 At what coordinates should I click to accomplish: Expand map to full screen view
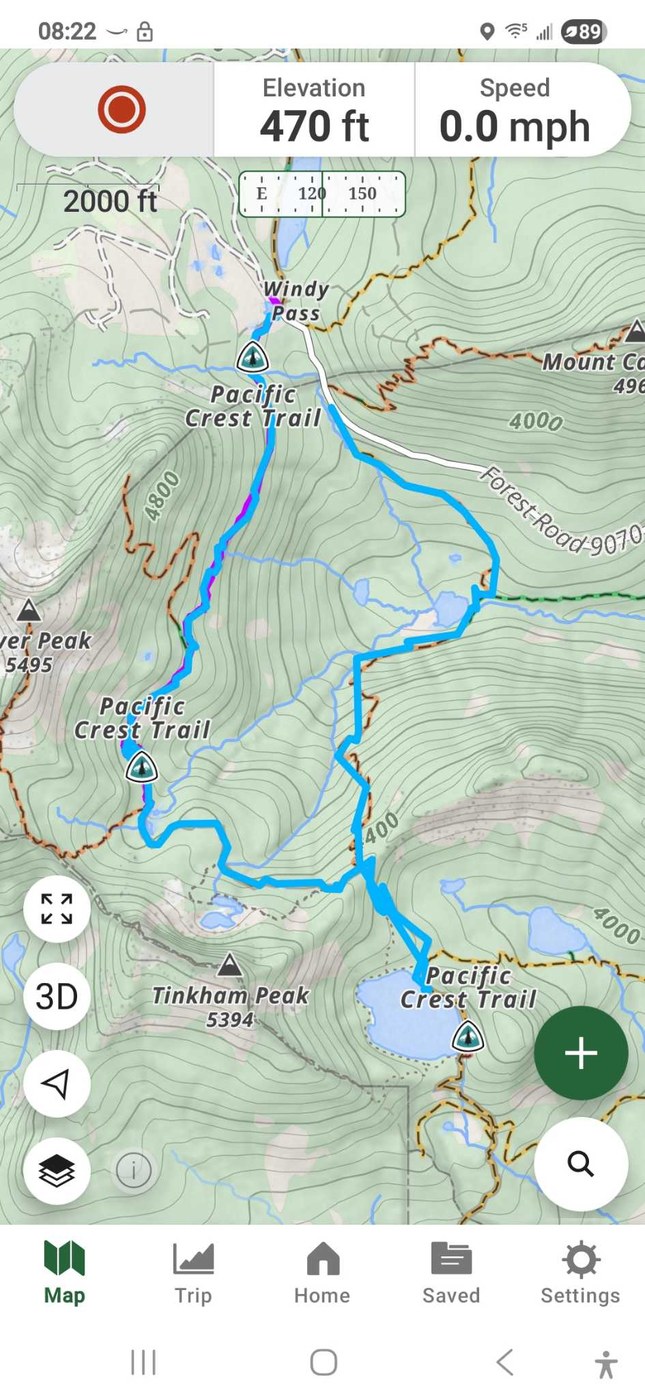coord(57,910)
